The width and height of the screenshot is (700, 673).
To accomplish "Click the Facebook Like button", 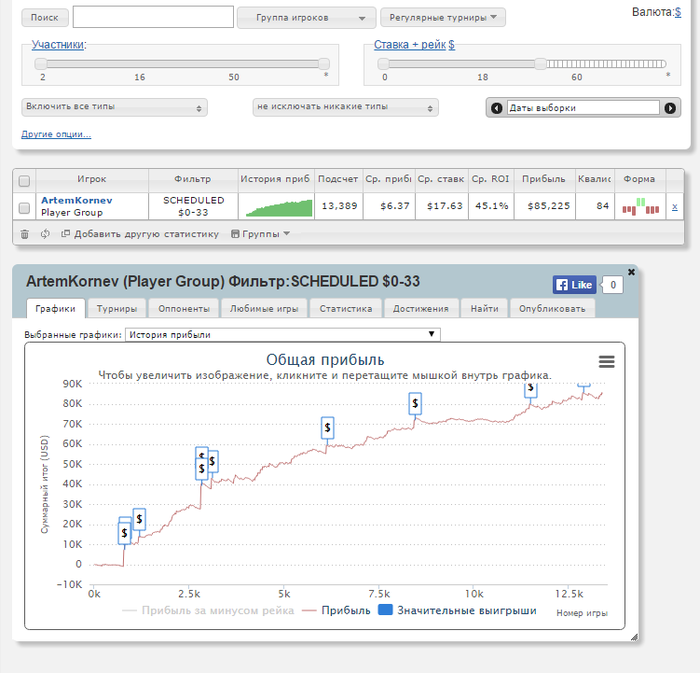I will (575, 285).
